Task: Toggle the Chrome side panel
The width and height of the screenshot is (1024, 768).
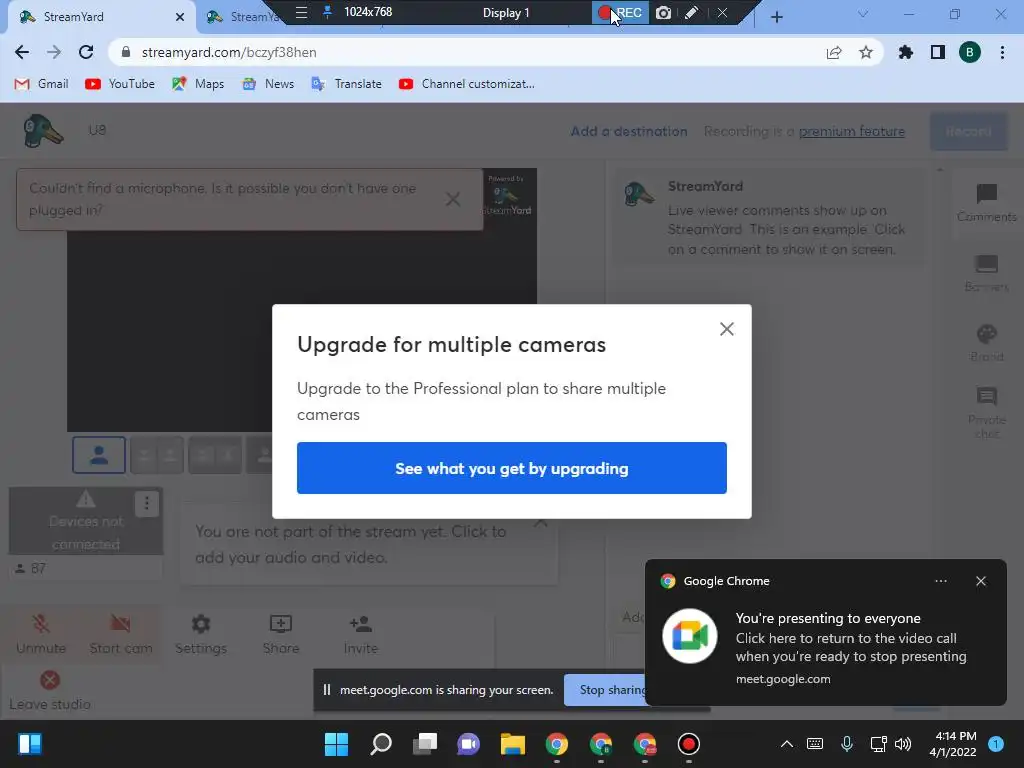Action: click(938, 52)
